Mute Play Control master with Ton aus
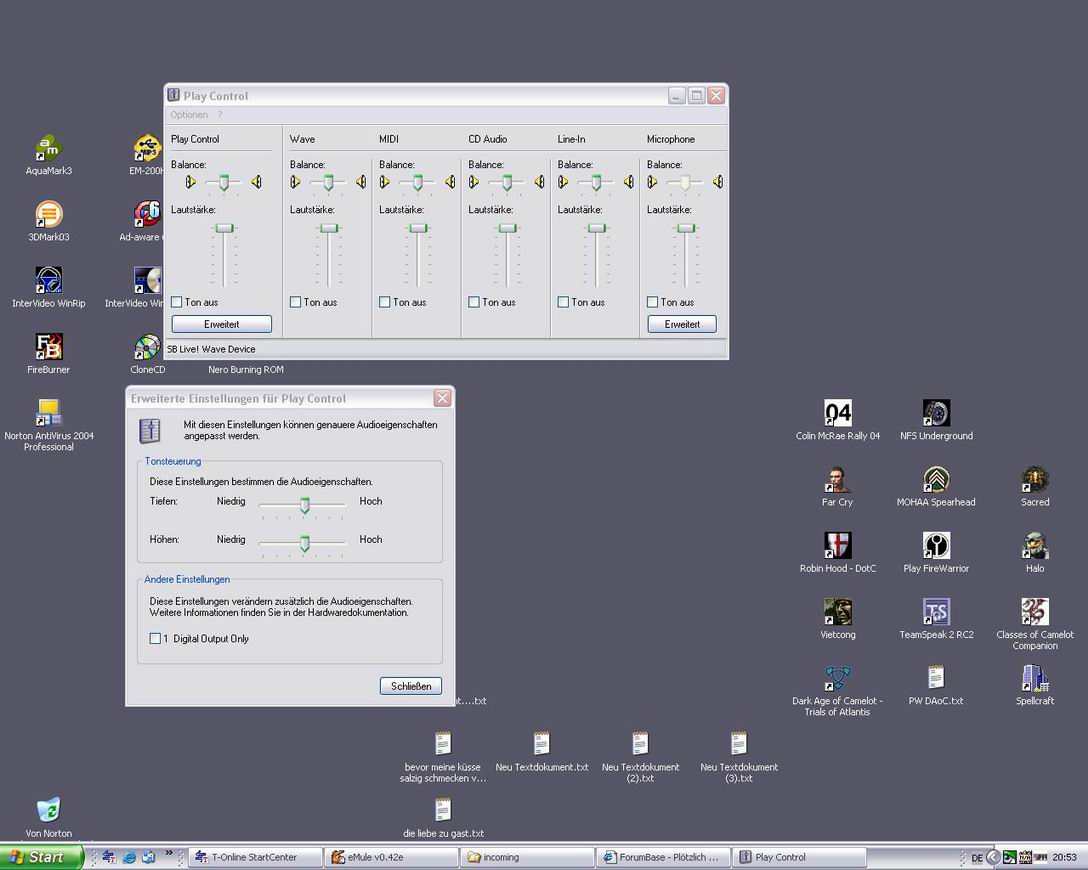 (x=176, y=302)
